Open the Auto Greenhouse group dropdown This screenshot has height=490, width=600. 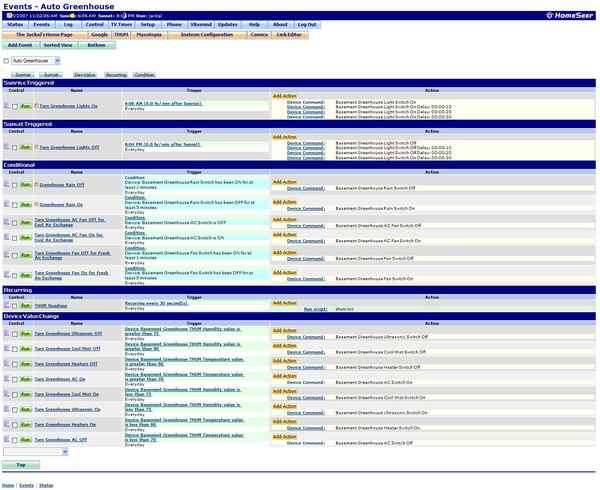(36, 60)
